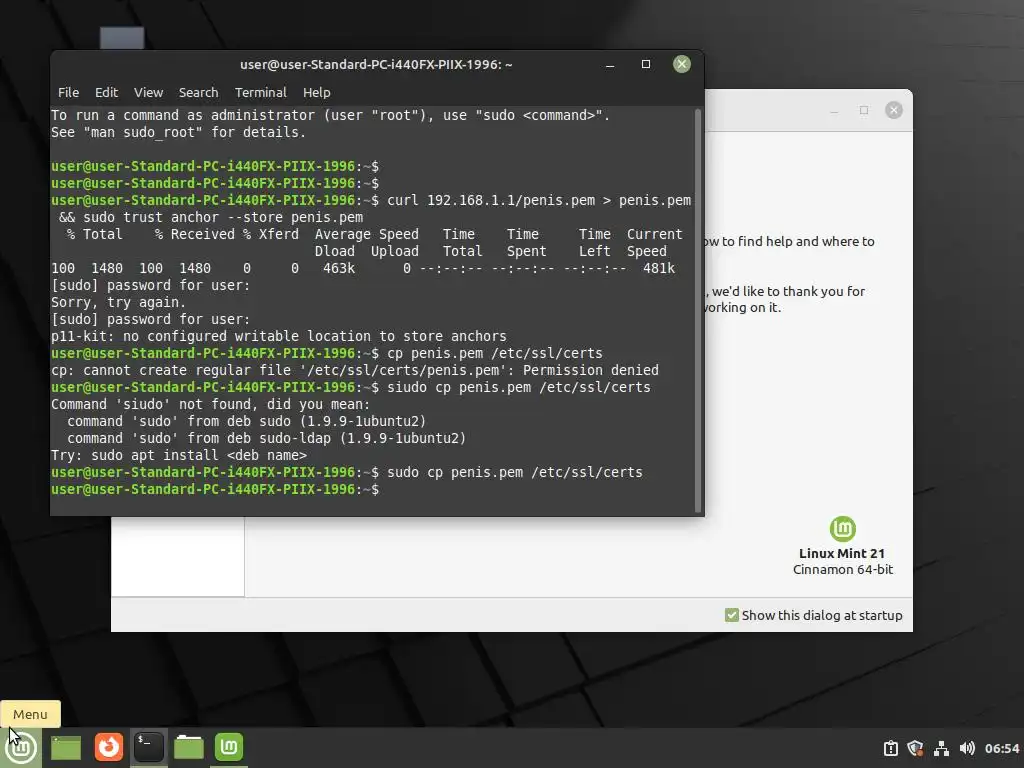1024x768 pixels.
Task: Open the removable drives tray icon
Action: coord(890,748)
